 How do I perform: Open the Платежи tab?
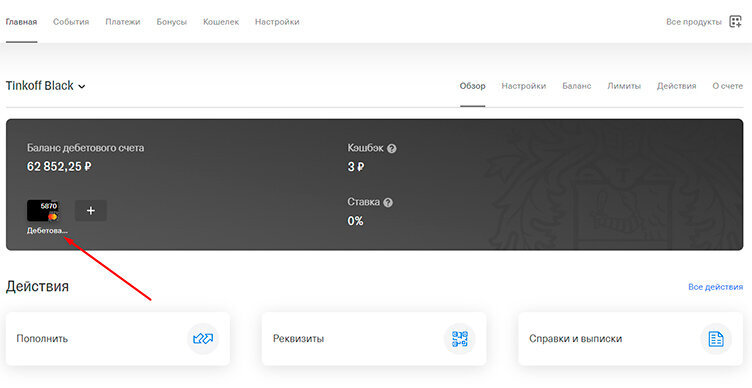(x=123, y=22)
